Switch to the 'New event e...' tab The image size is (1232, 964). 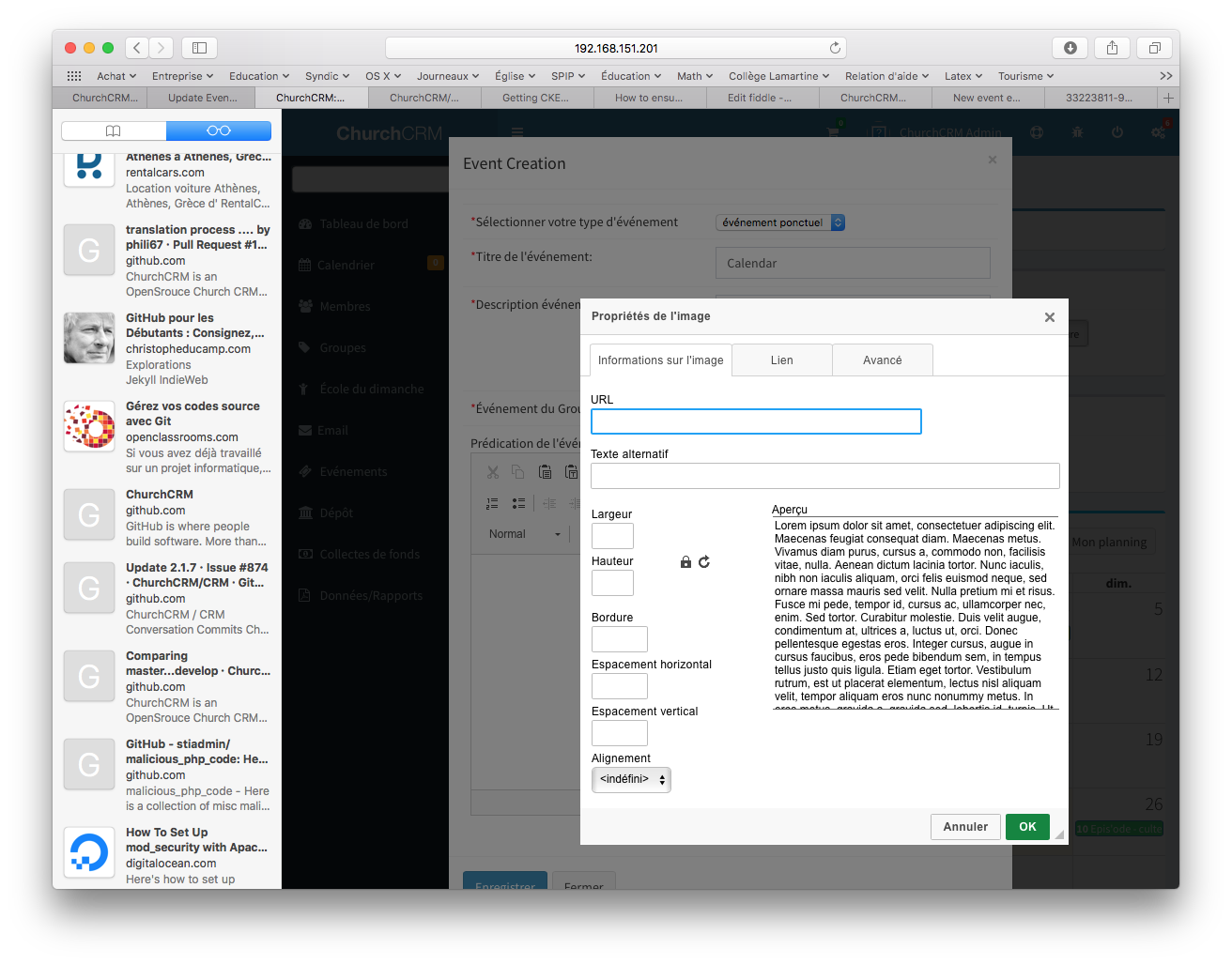[987, 98]
